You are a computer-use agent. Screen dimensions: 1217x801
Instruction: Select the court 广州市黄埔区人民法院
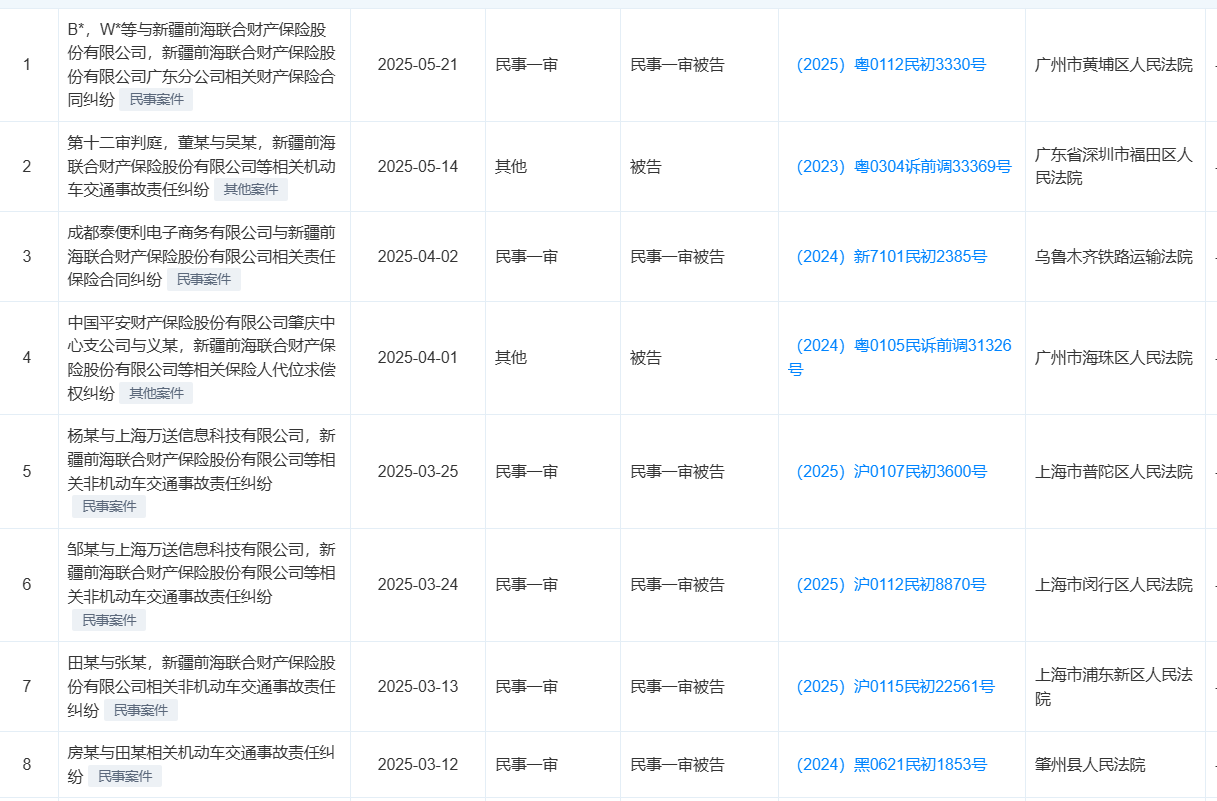click(x=1114, y=64)
